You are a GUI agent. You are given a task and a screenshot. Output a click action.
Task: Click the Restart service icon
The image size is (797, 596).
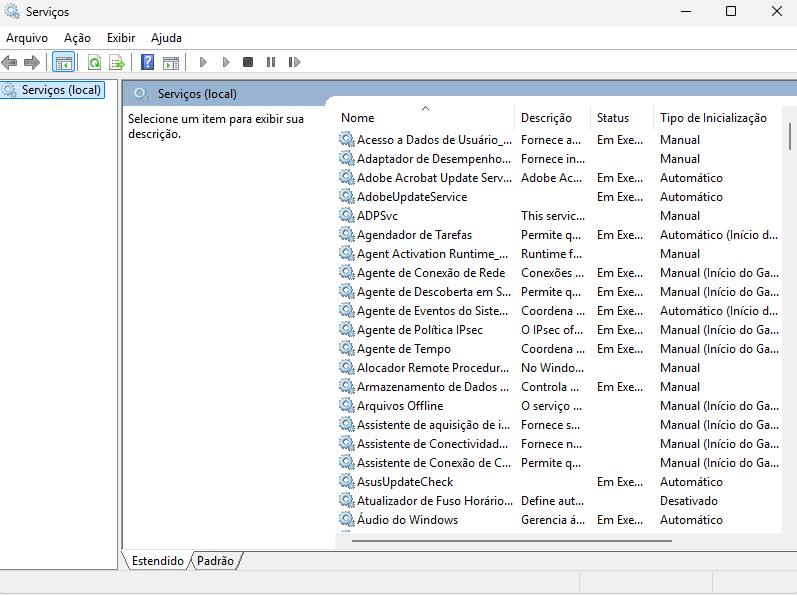(294, 62)
